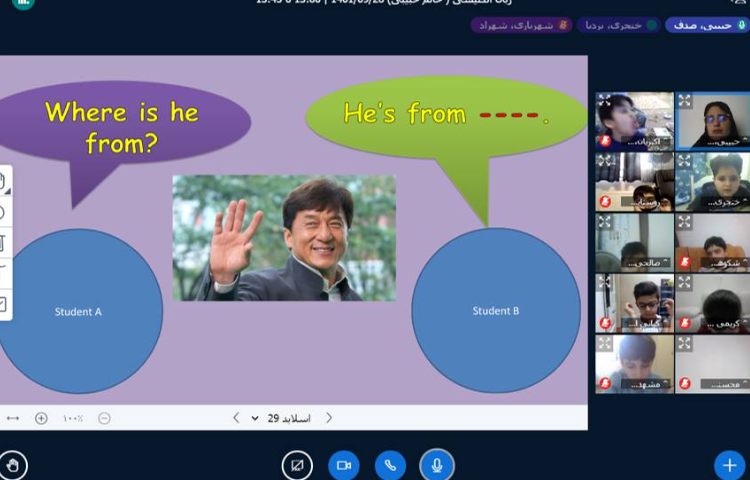Click the actor photo on the slide
This screenshot has height=480, width=750.
pyautogui.click(x=284, y=238)
